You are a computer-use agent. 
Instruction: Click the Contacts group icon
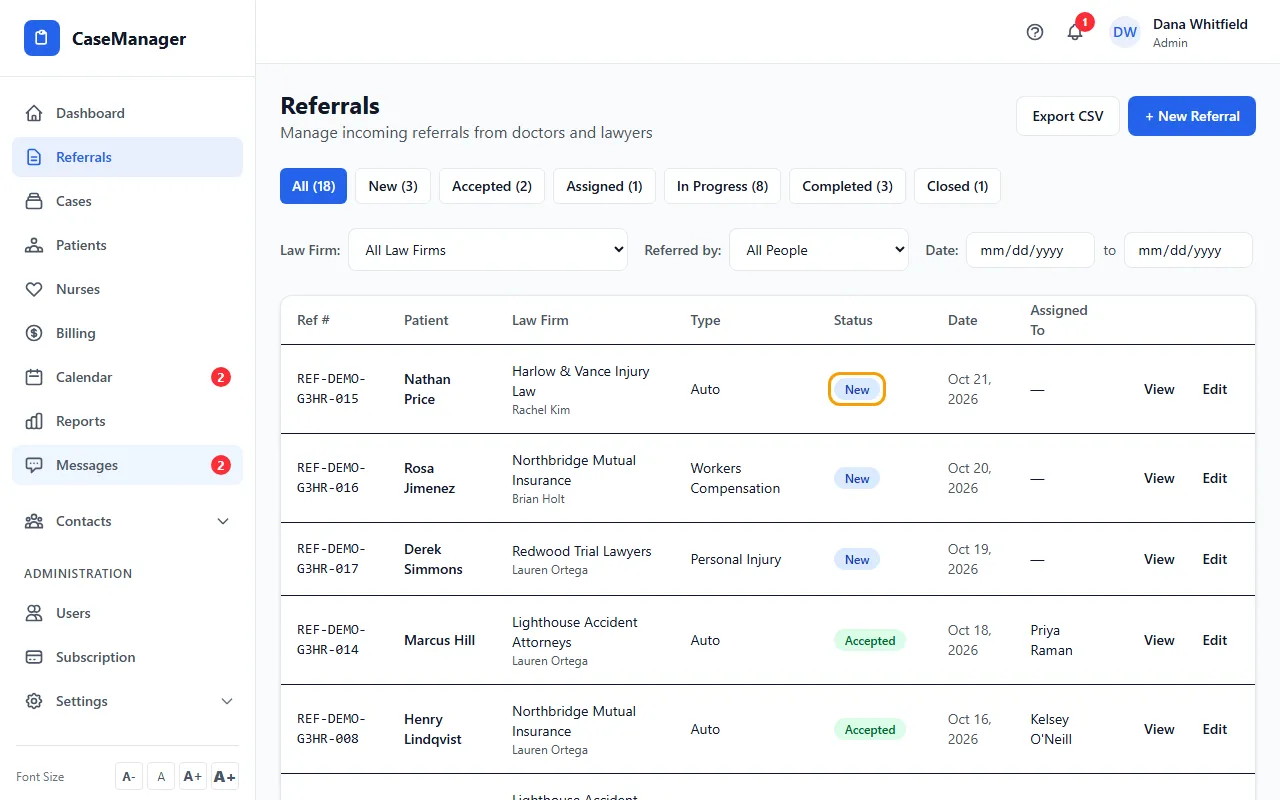[x=34, y=521]
